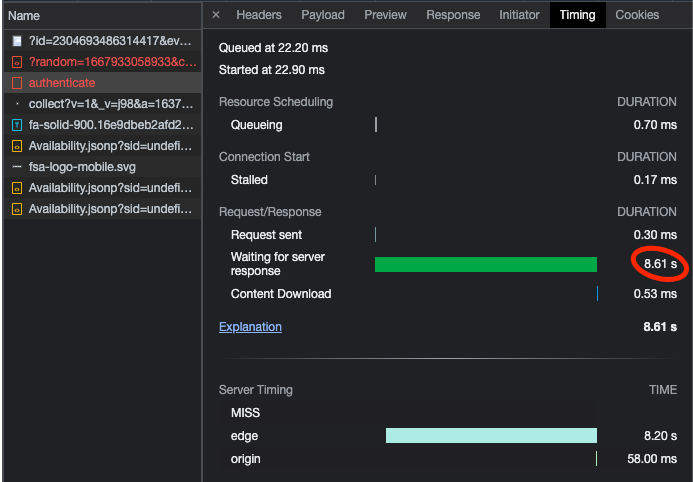Select the authenticate request in list
The height and width of the screenshot is (482, 693).
click(x=102, y=83)
